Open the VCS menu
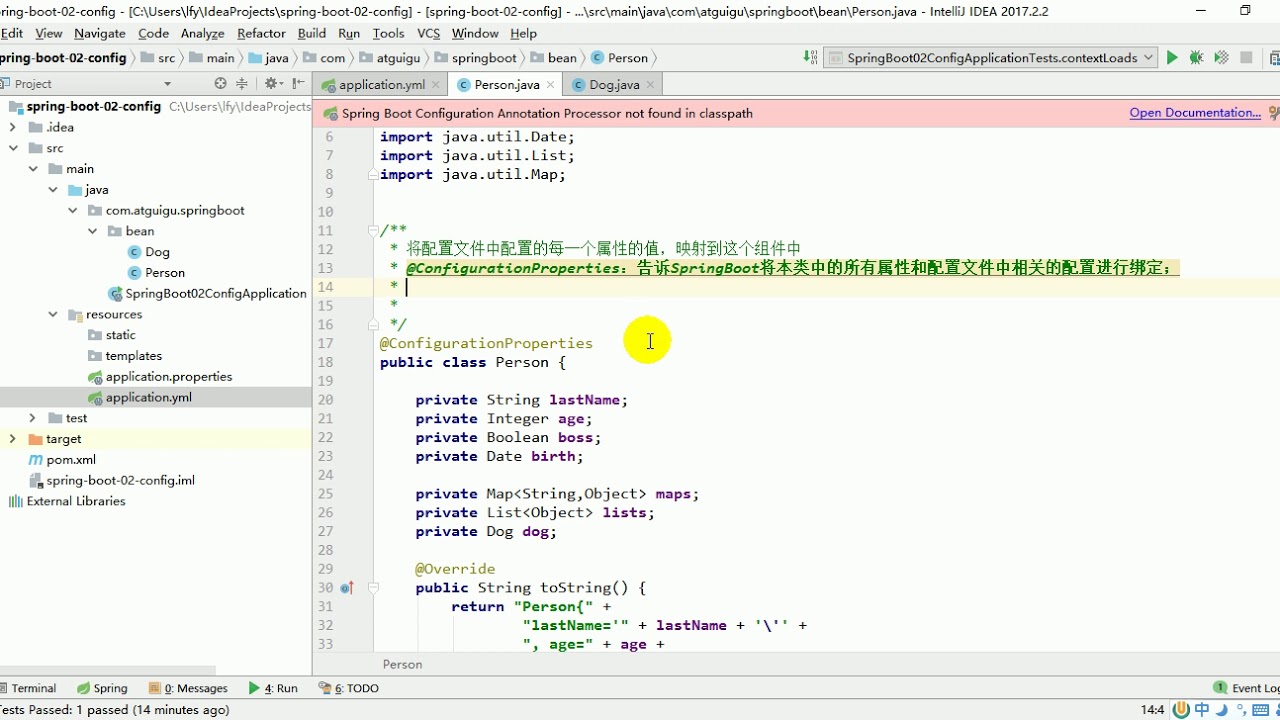1280x720 pixels. point(428,33)
